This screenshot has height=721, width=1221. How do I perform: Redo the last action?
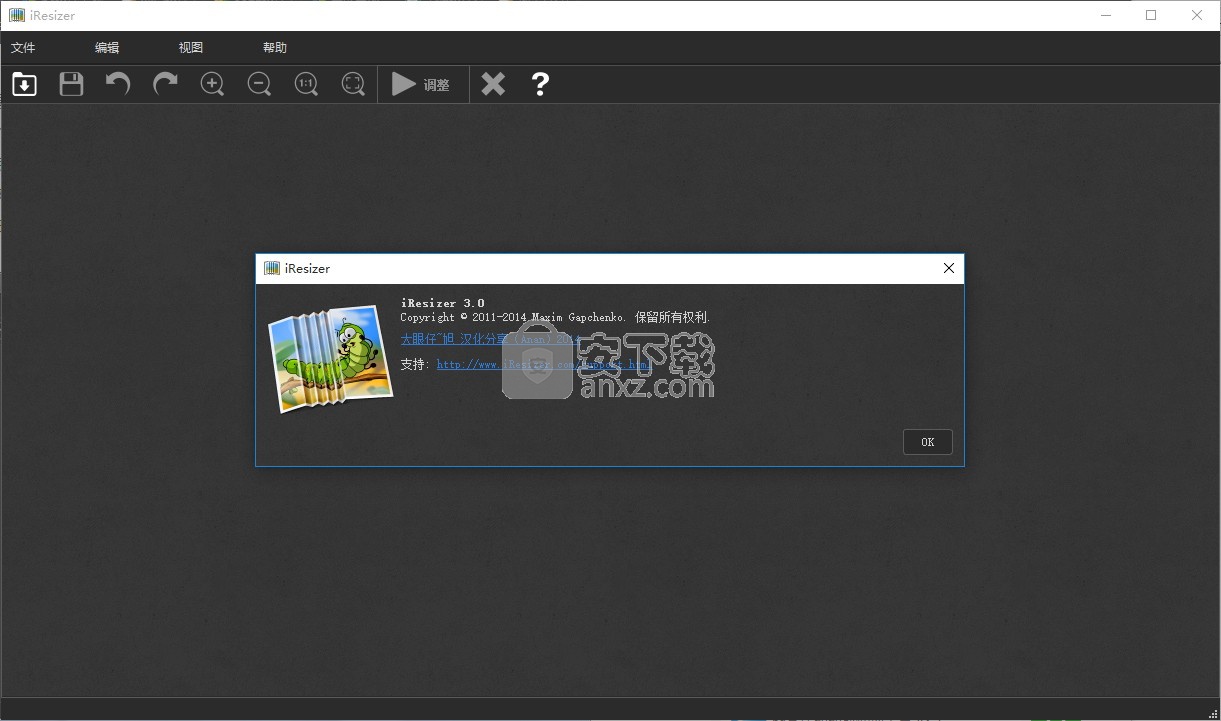[165, 84]
